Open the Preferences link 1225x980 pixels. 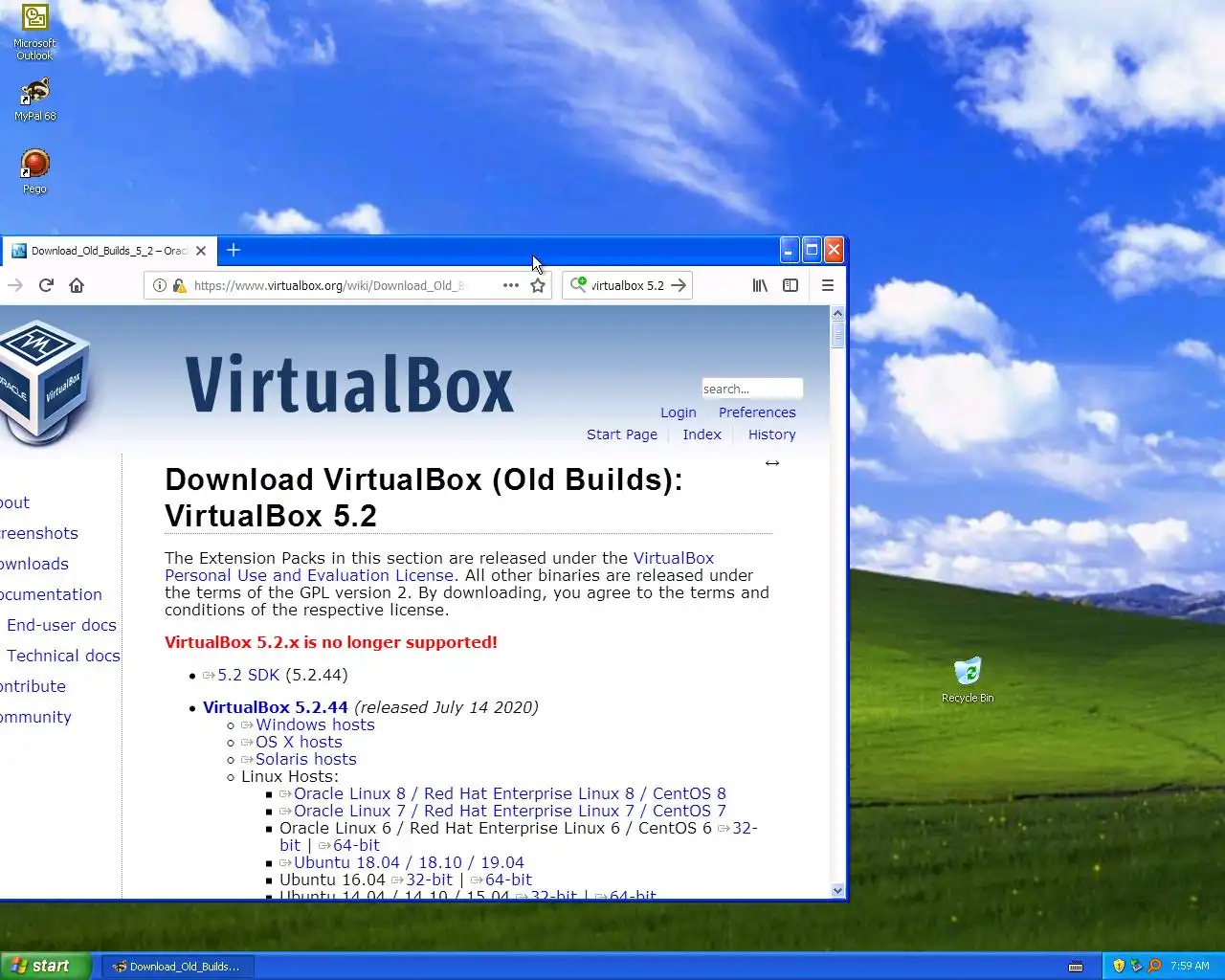(x=757, y=412)
